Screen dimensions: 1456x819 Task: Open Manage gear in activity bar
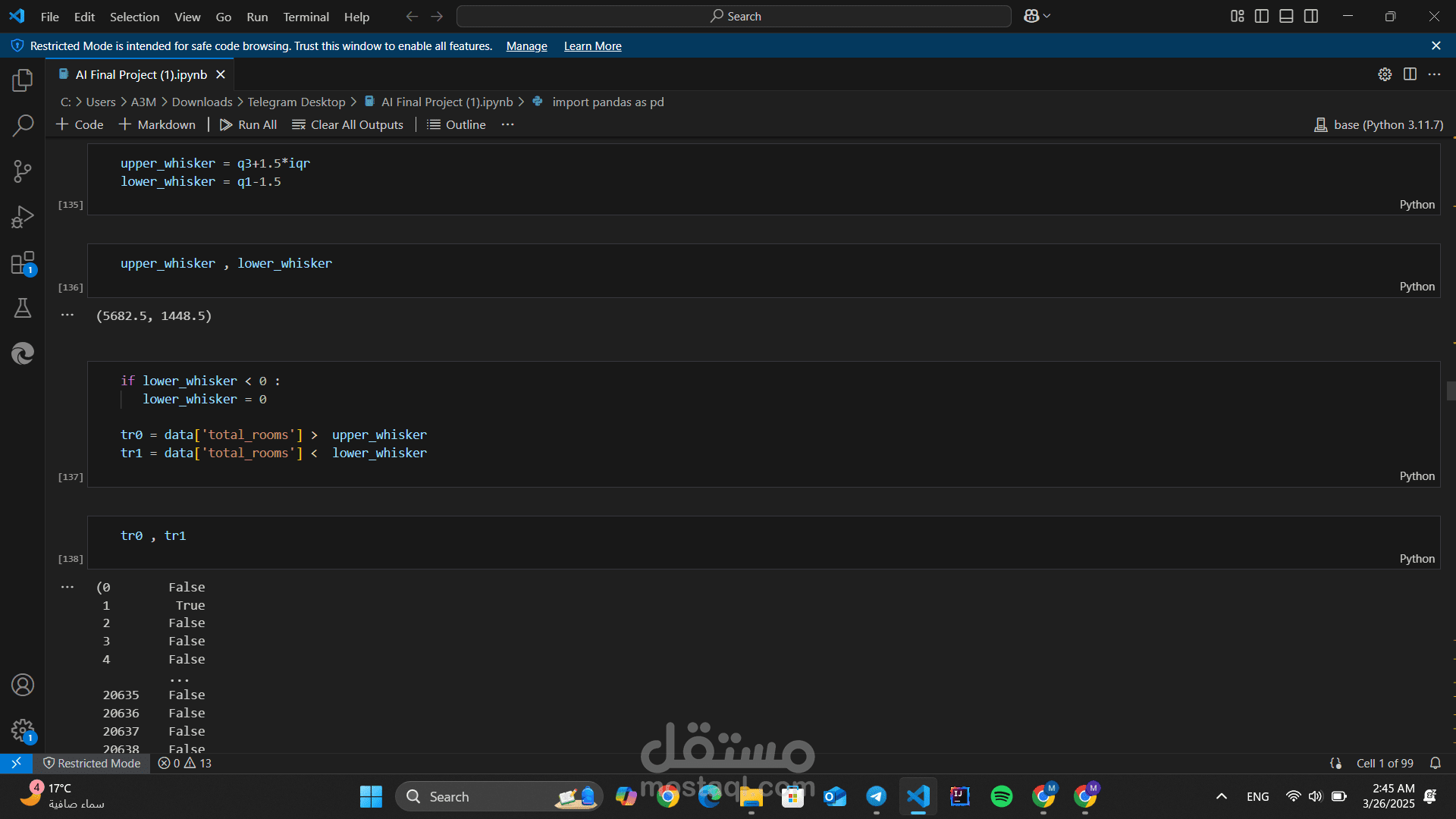click(x=23, y=730)
